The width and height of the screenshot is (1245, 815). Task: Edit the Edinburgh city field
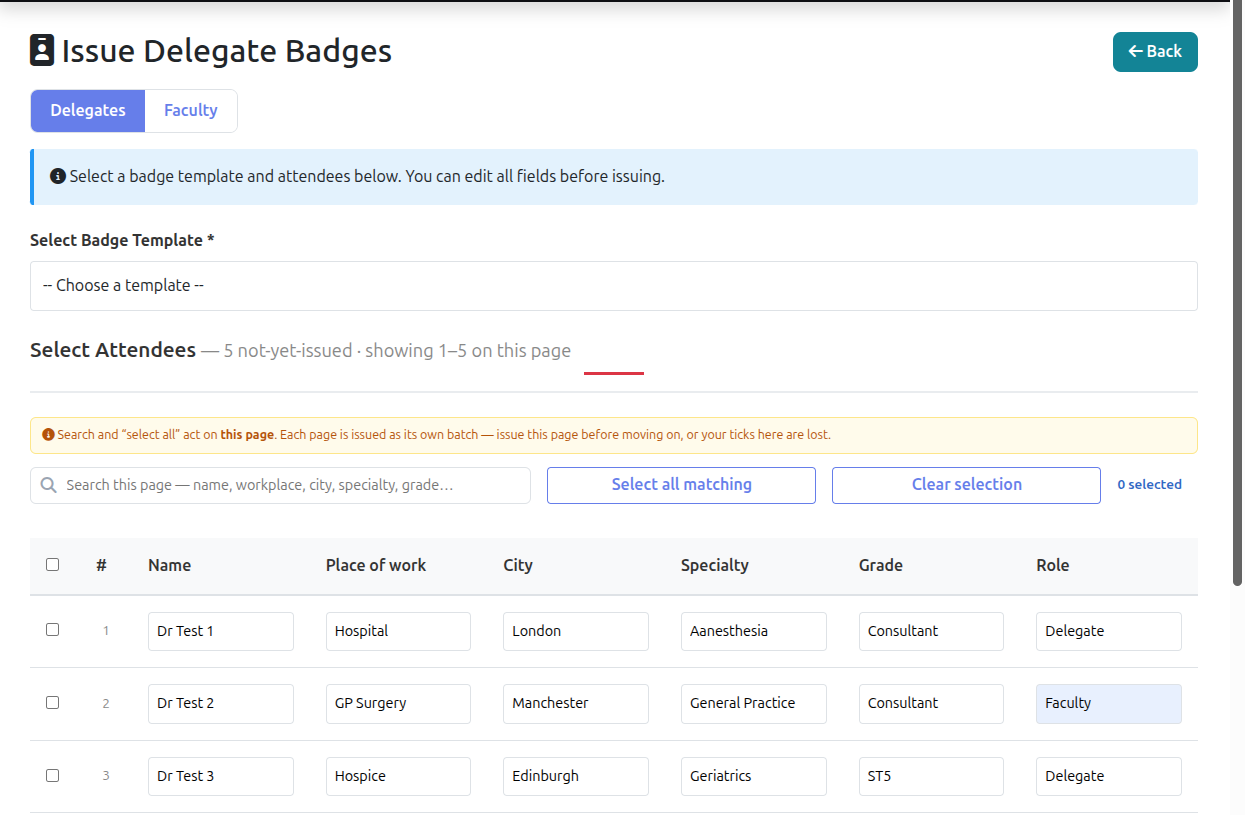coord(576,777)
